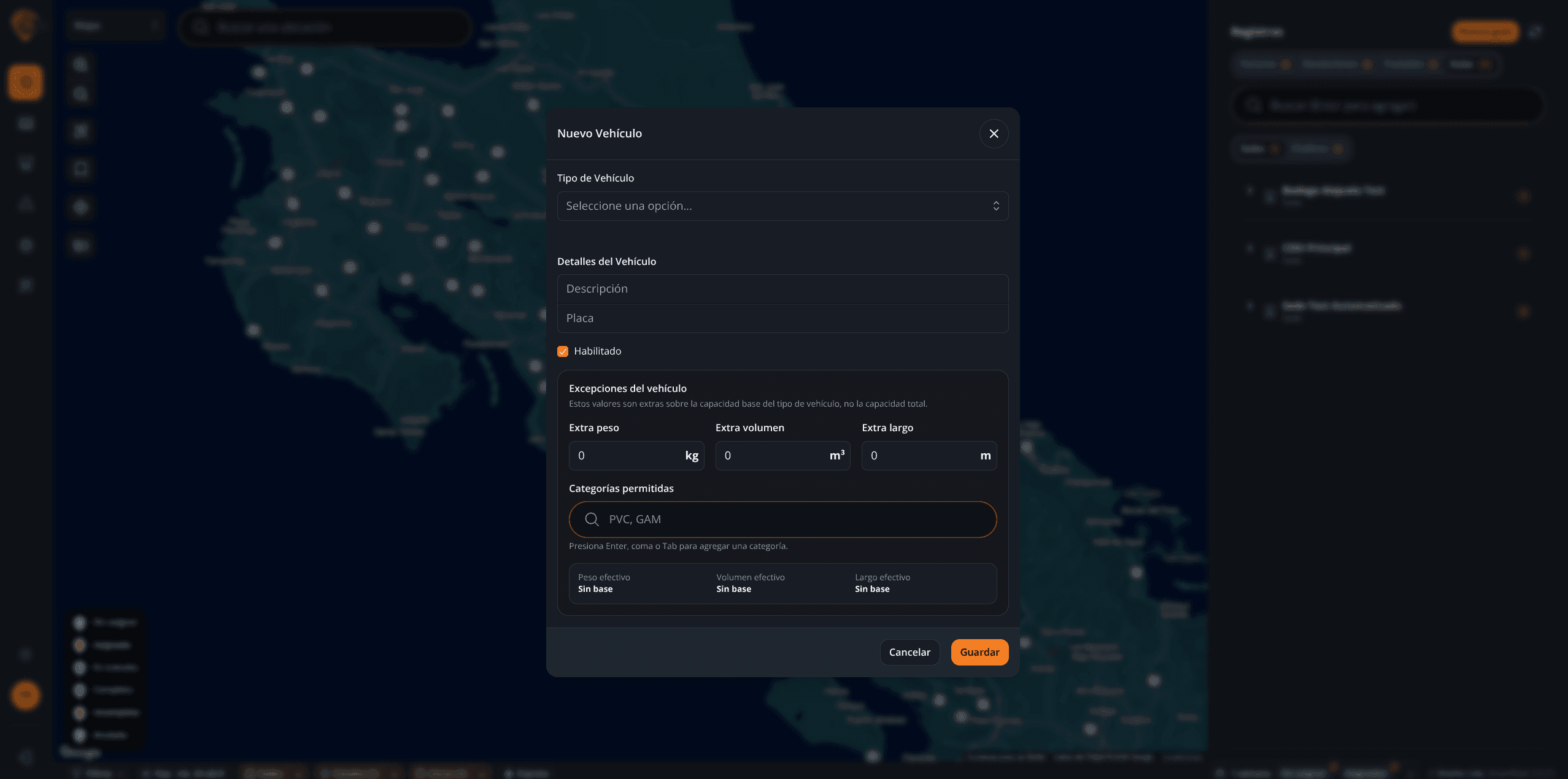
Task: Select the Extra largo input
Action: coord(929,456)
